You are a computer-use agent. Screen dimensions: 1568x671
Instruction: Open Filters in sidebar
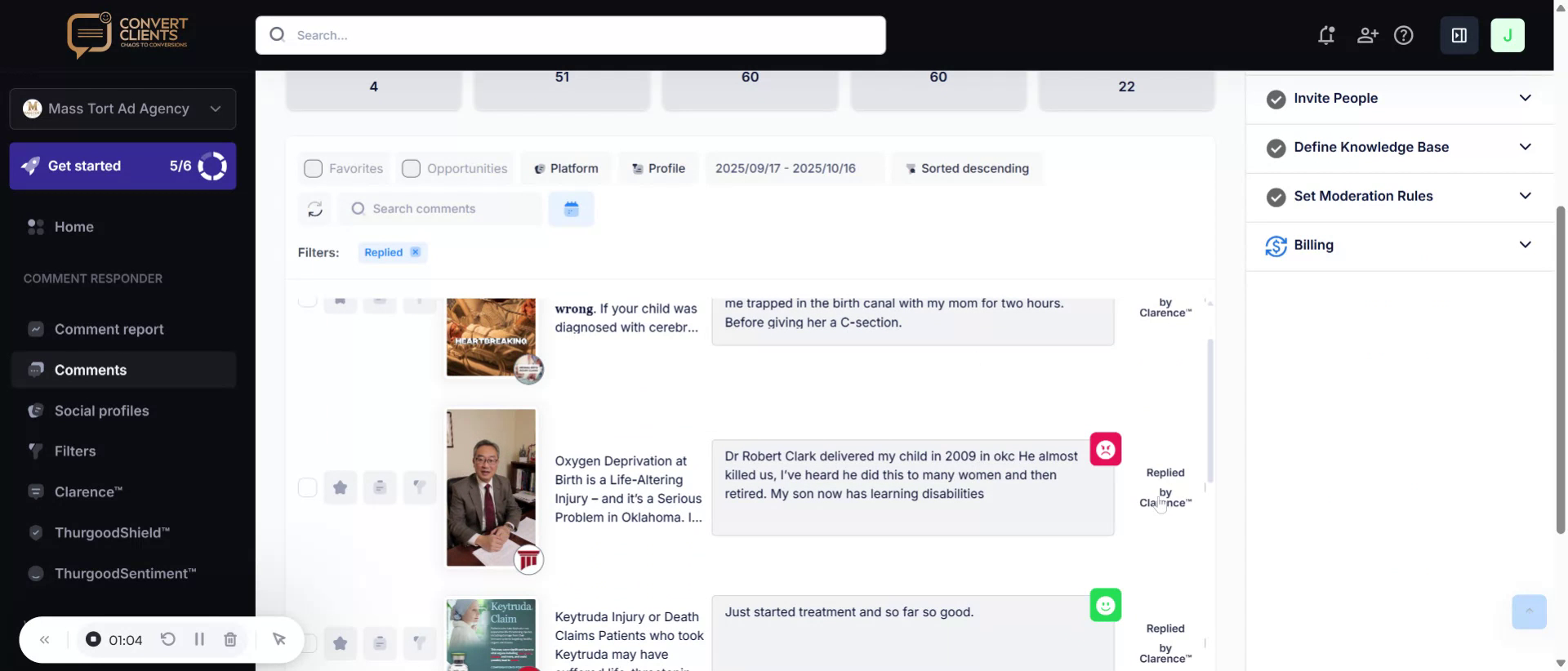coord(122,451)
